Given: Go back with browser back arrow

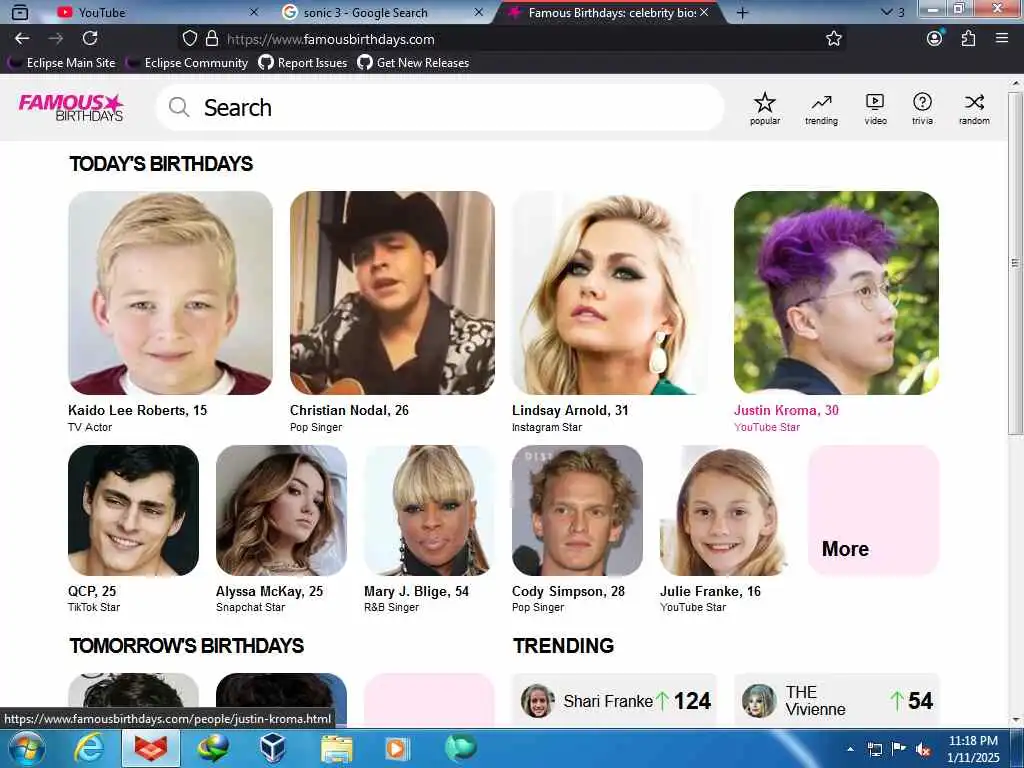Looking at the screenshot, I should pos(22,39).
